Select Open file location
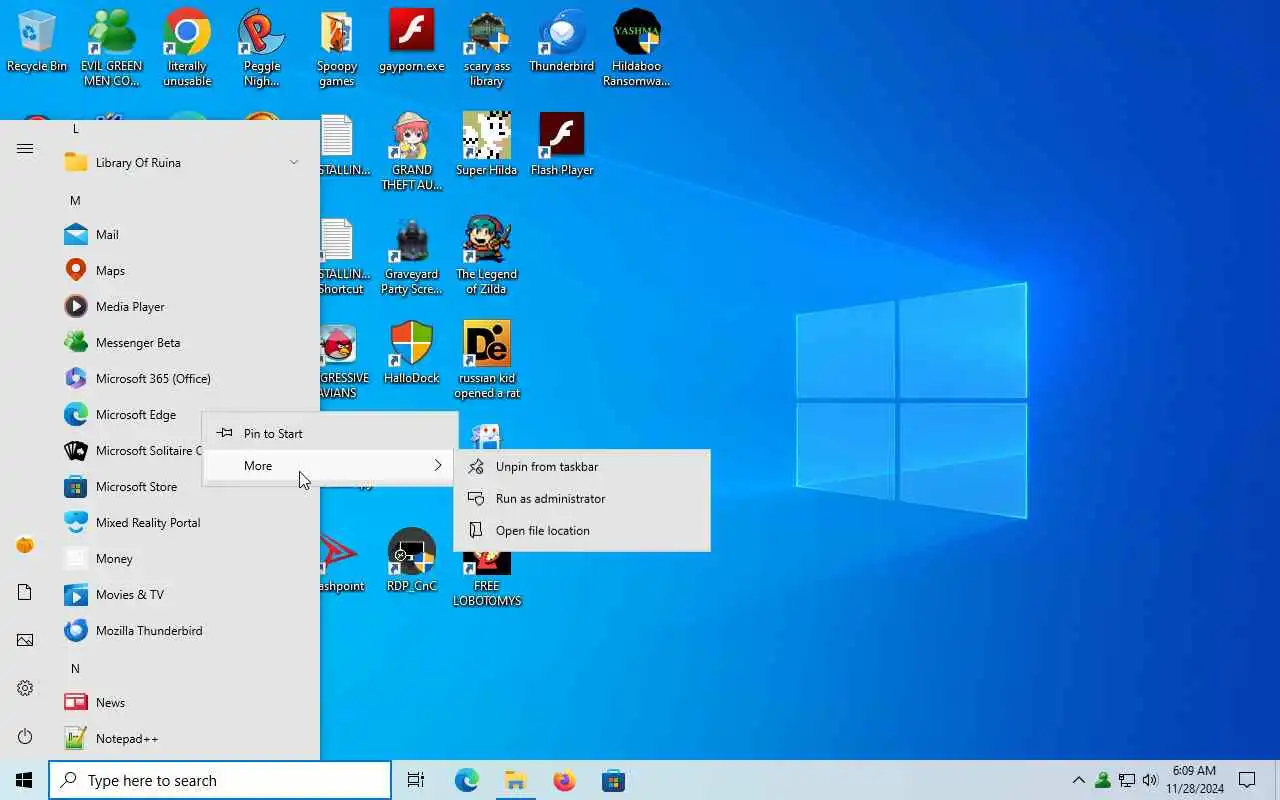1280x800 pixels. coord(582,530)
